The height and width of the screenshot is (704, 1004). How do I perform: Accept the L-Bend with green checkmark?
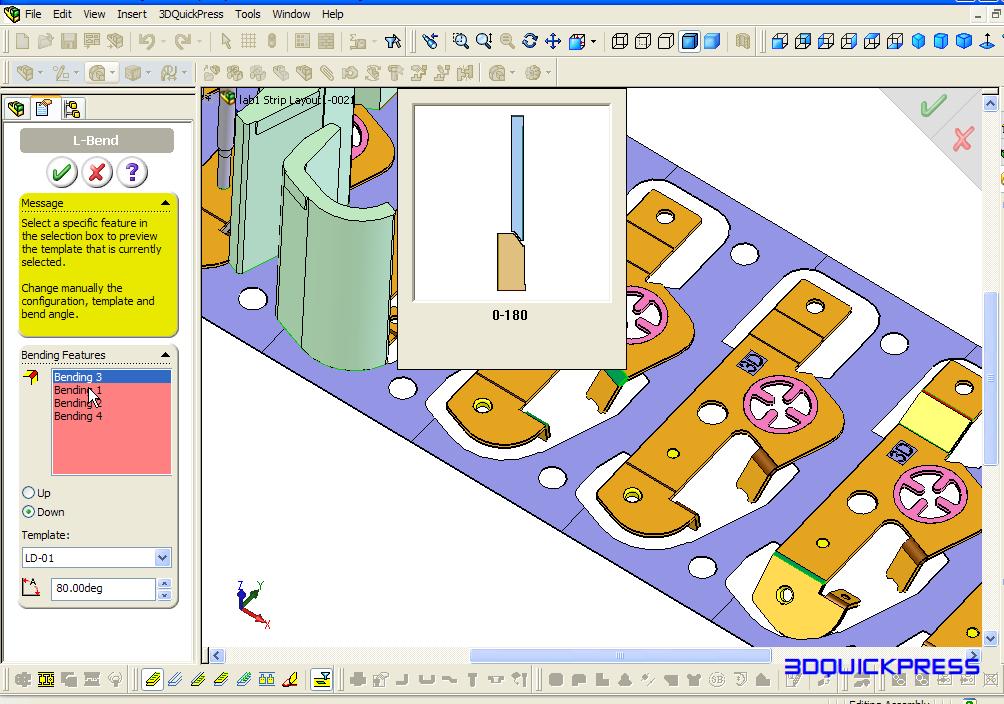[61, 172]
